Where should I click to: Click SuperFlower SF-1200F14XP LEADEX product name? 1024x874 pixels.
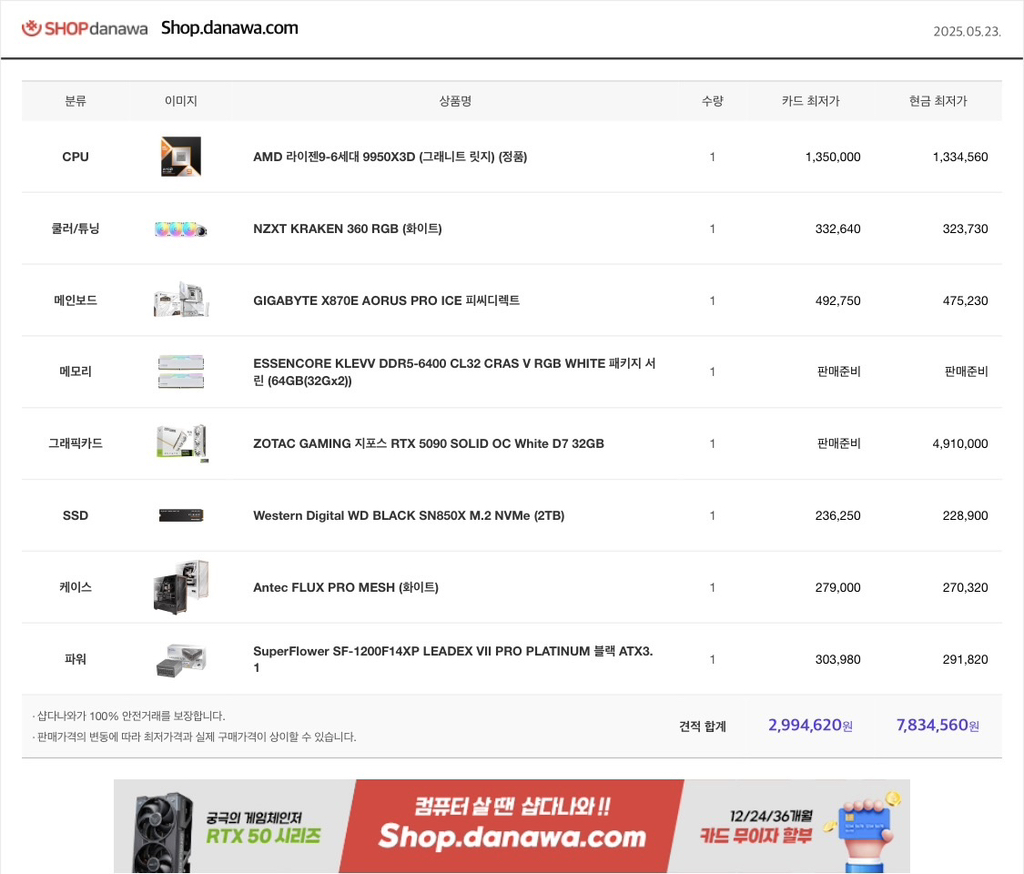pos(453,659)
